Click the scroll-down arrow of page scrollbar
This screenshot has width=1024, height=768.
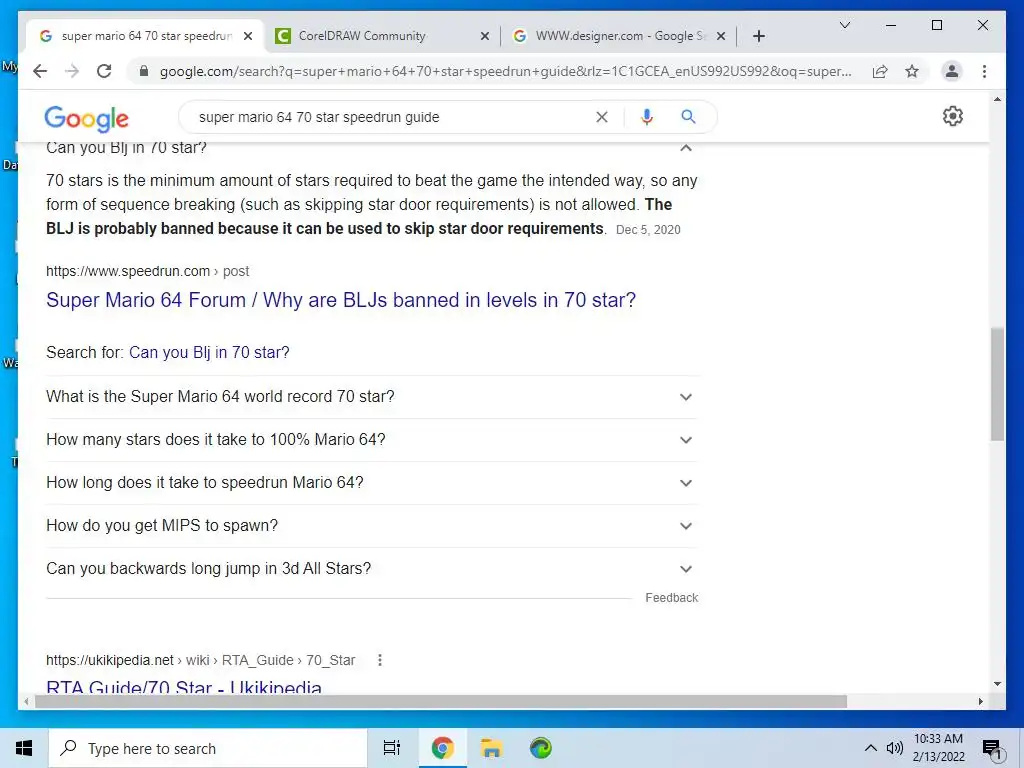pyautogui.click(x=997, y=684)
